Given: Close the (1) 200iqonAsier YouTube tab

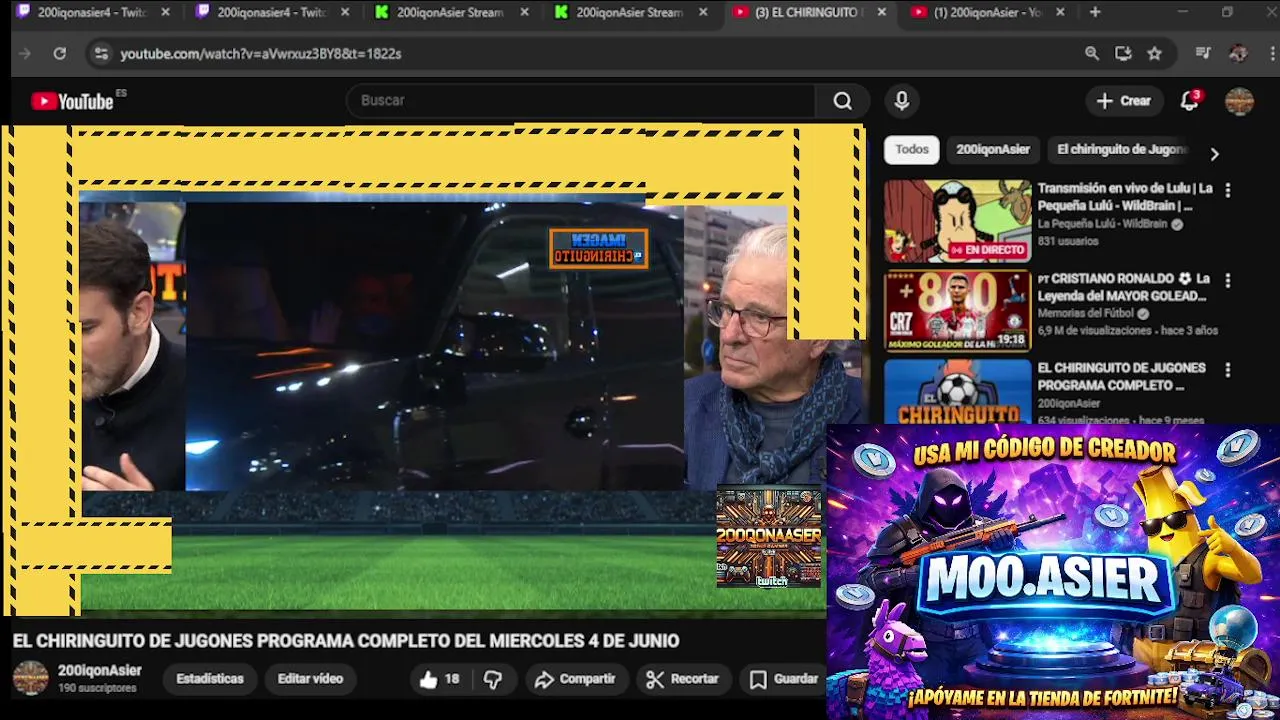Looking at the screenshot, I should [1060, 12].
